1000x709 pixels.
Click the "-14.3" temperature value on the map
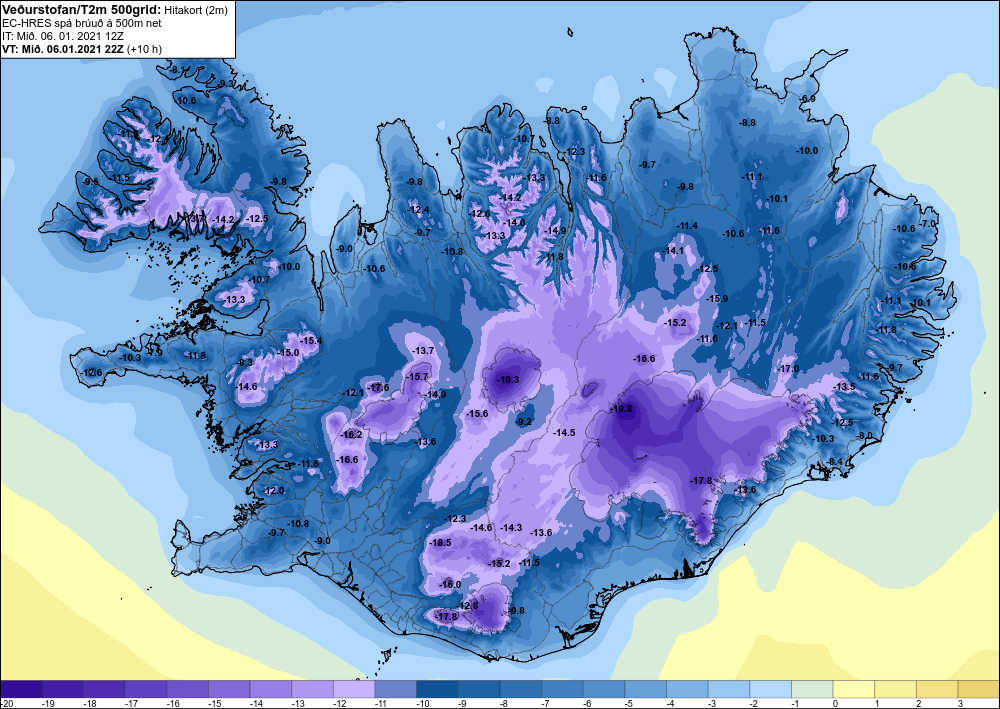tap(511, 527)
